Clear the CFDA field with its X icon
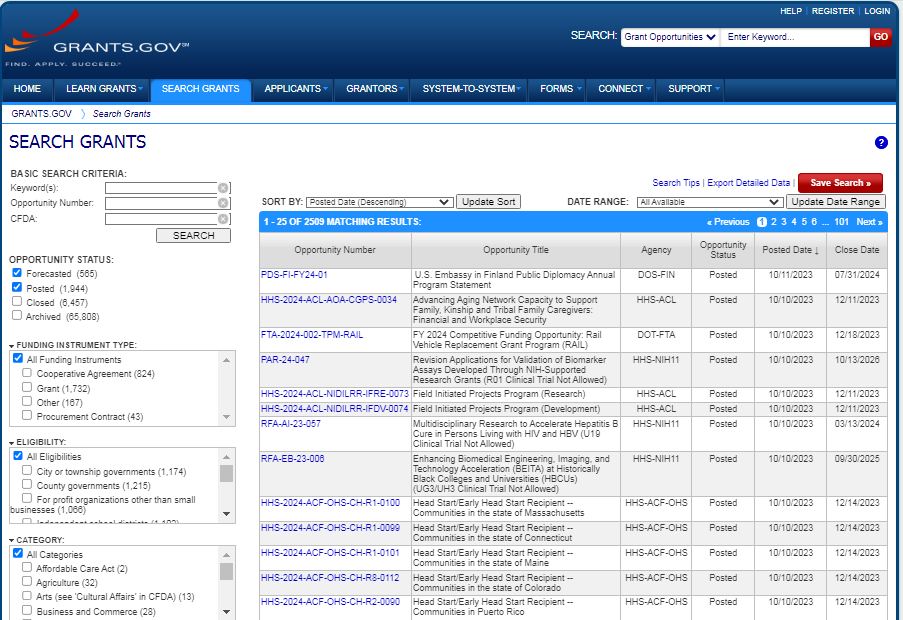 [x=224, y=219]
